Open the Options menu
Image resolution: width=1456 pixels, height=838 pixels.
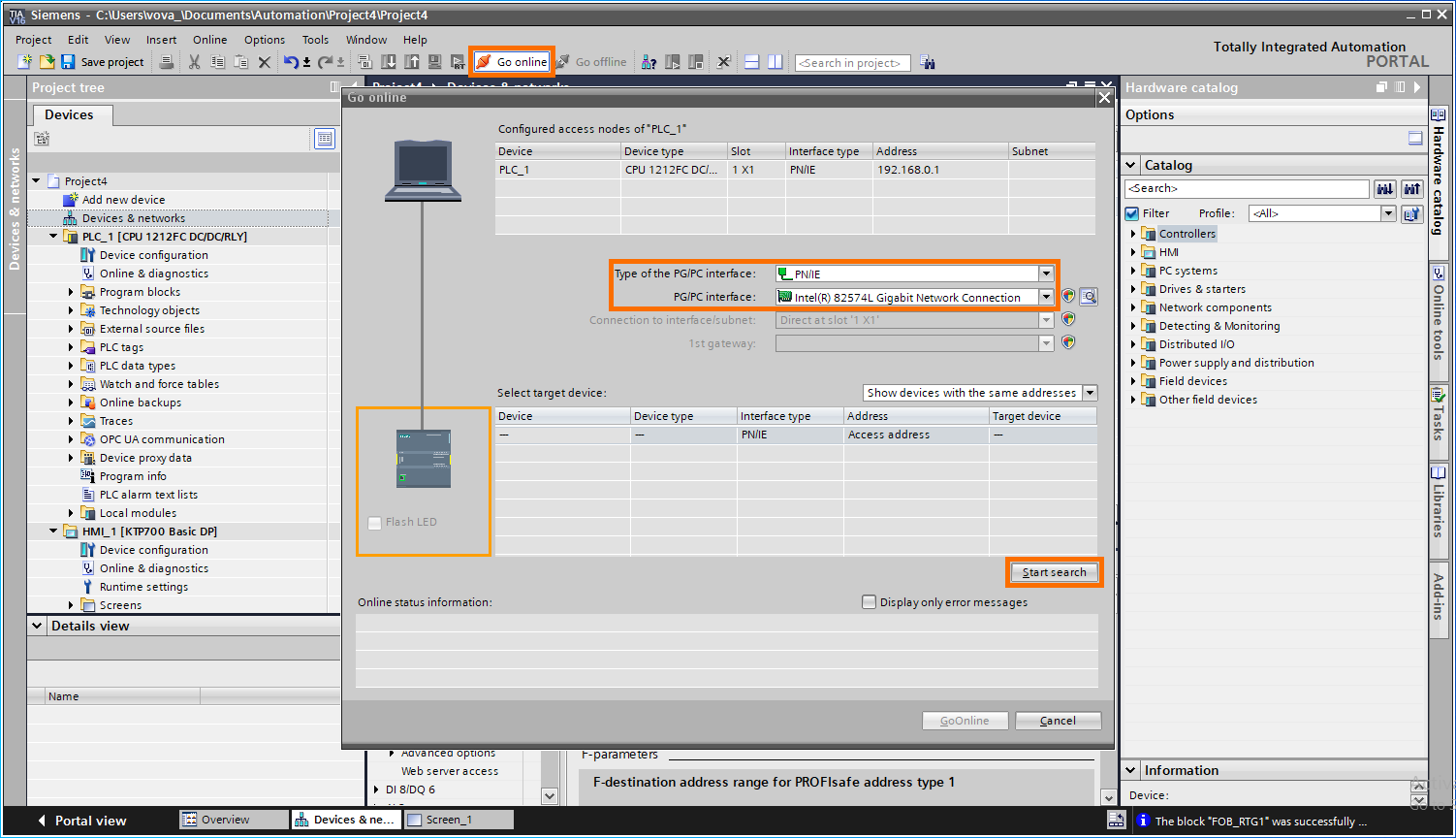264,40
